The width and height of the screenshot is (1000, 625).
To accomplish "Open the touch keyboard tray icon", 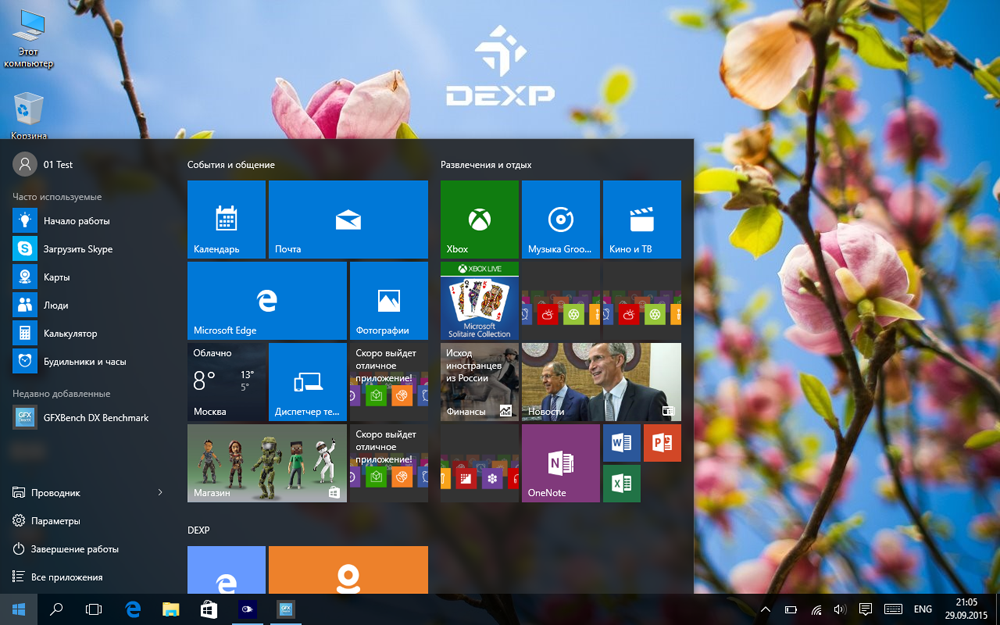I will pos(893,610).
